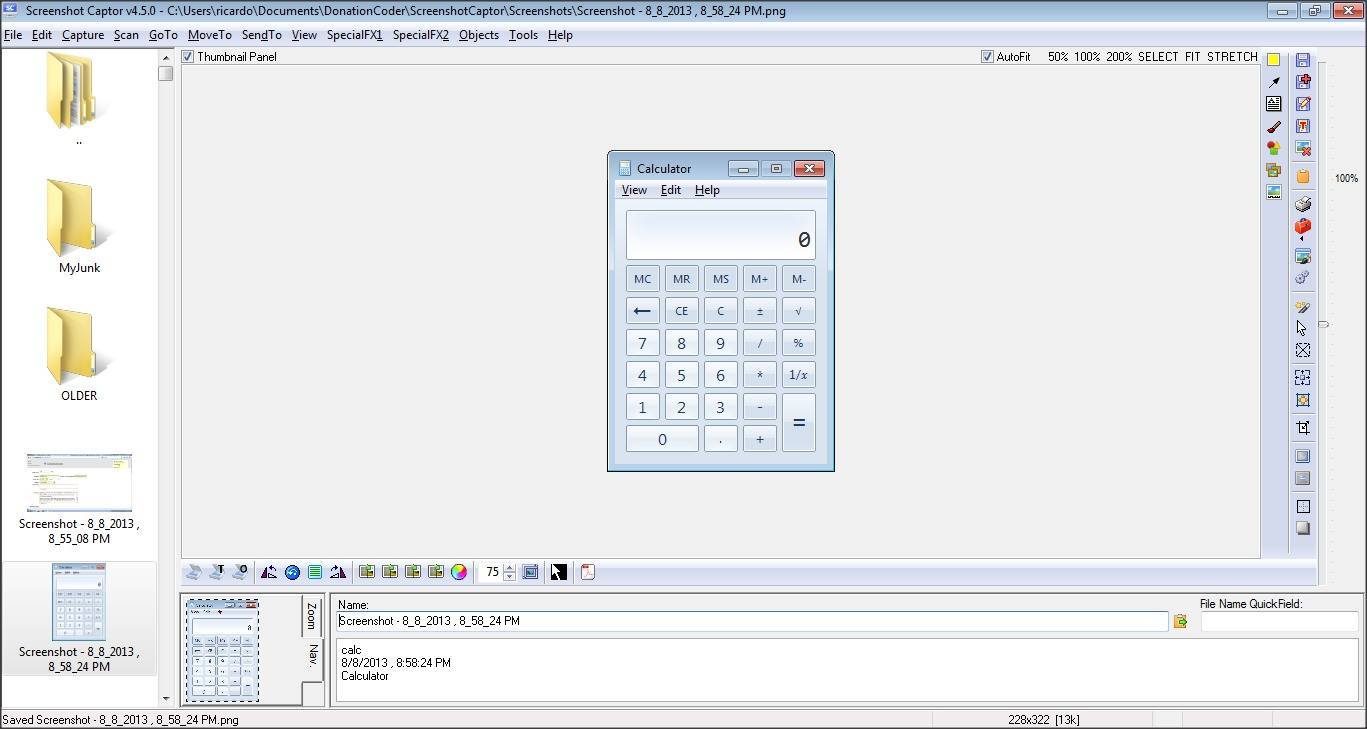Open the SpecialFX1 menu
The height and width of the screenshot is (729, 1367).
coord(354,34)
